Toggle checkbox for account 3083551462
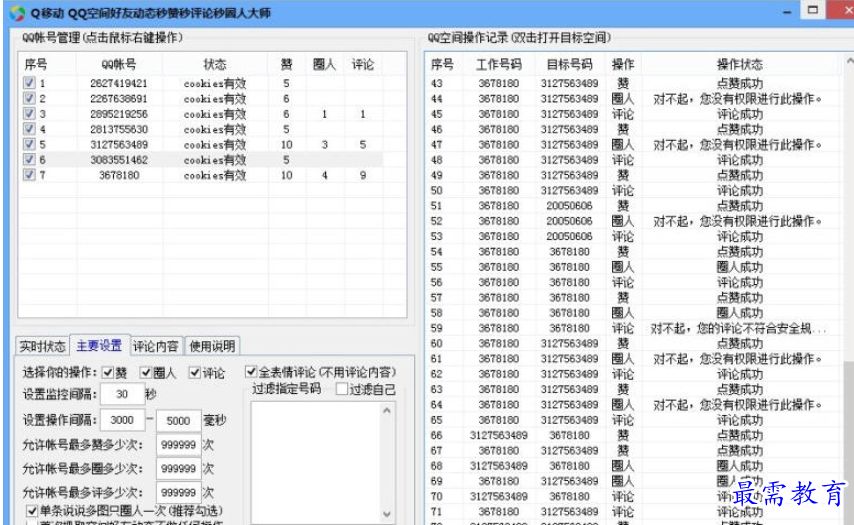The width and height of the screenshot is (854, 525). 29,159
